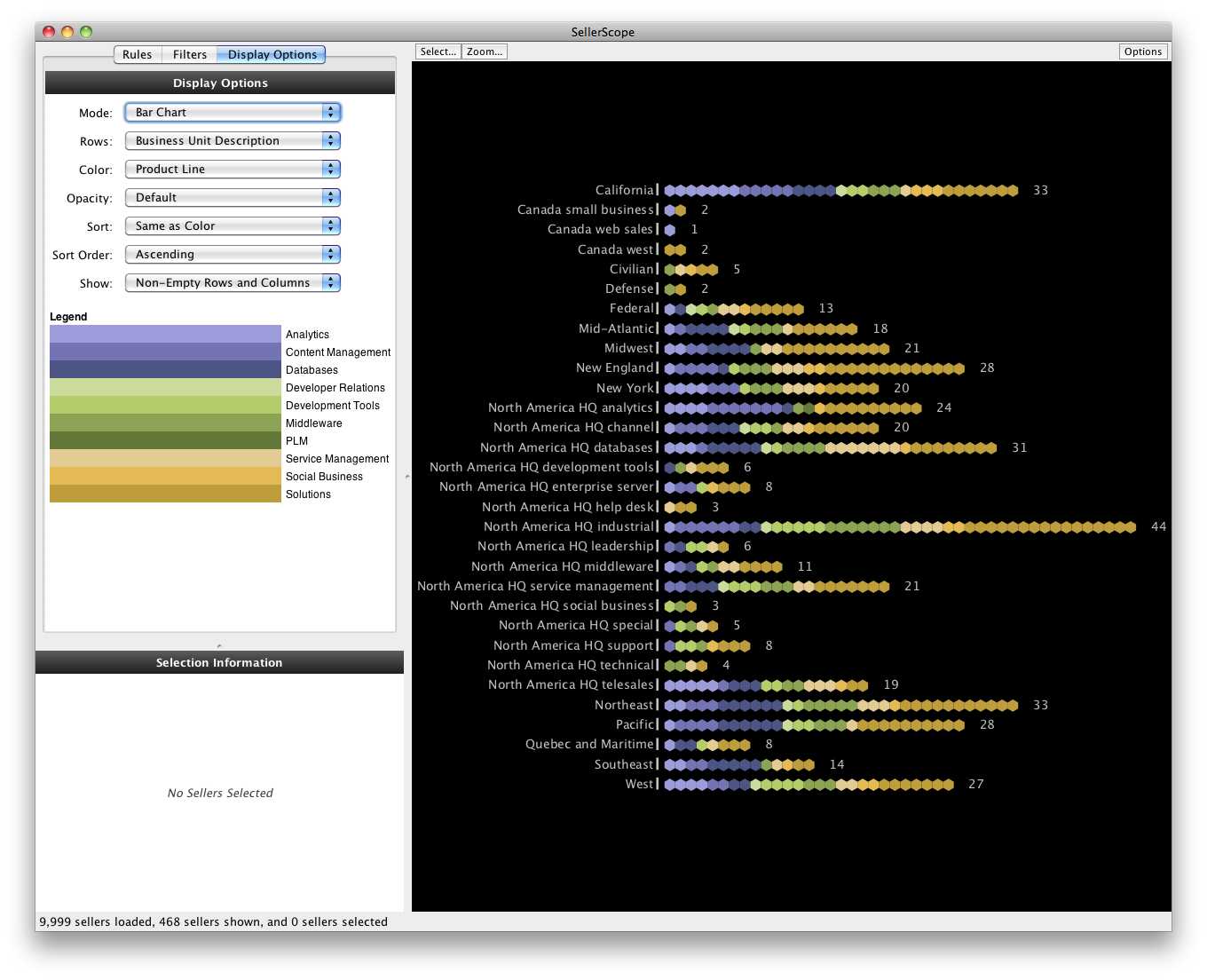Click the single hexagon in Canada web sales bar
Viewport: 1207px width, 980px height.
(670, 230)
